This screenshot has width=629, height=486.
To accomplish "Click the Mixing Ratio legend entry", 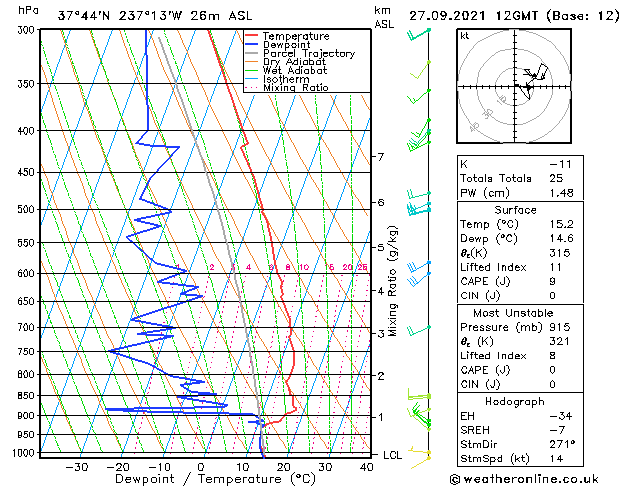I will [x=296, y=87].
